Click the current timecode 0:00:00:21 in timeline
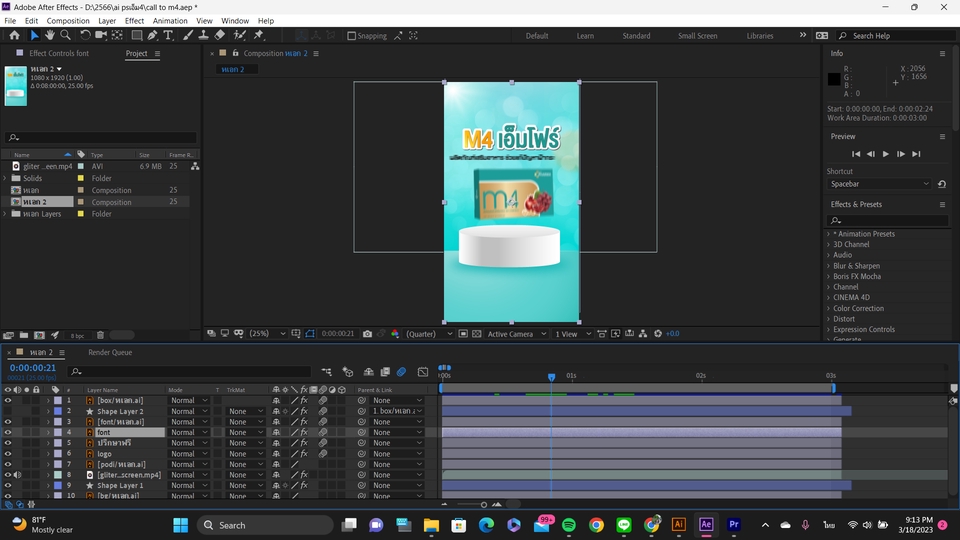The height and width of the screenshot is (540, 960). pos(32,368)
